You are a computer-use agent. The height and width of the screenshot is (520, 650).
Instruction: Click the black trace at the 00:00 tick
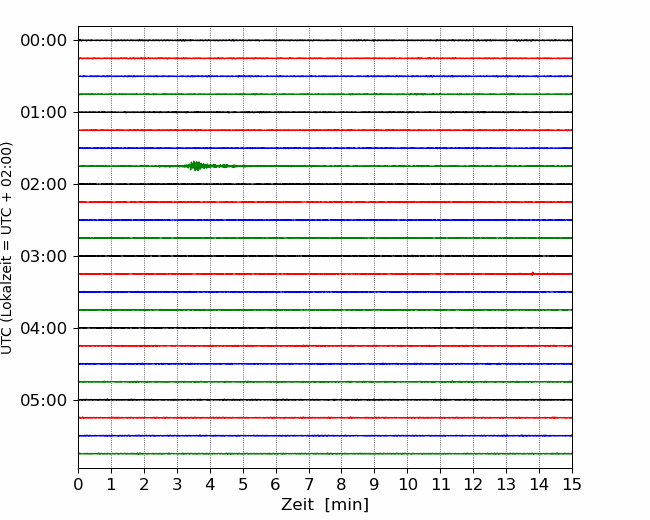click(x=325, y=40)
